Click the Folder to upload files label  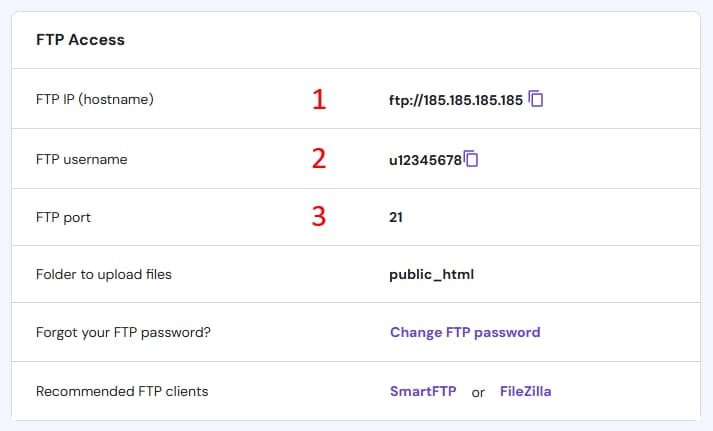coord(104,275)
